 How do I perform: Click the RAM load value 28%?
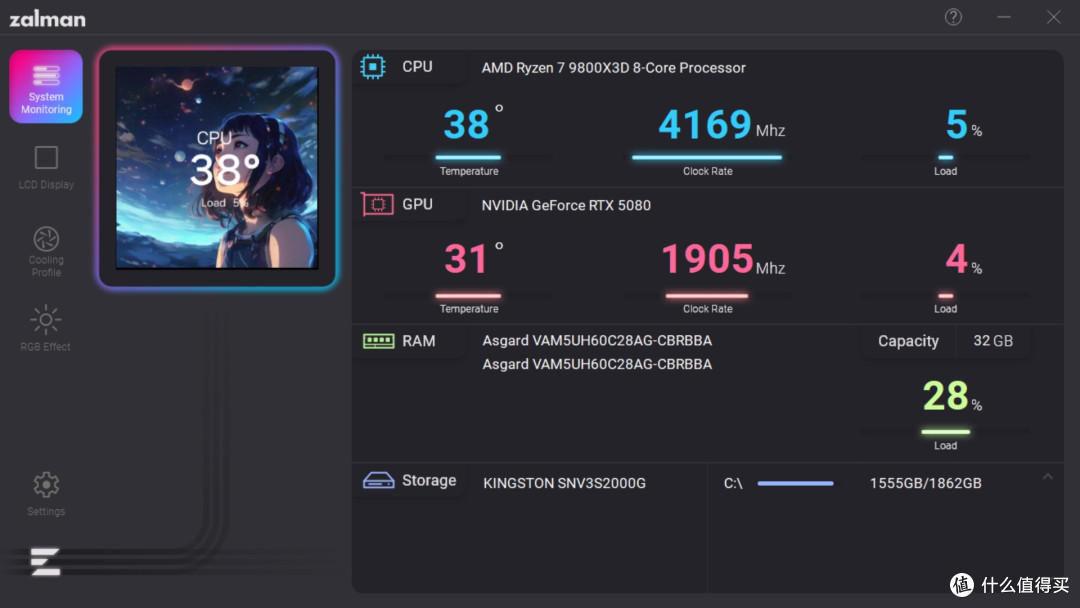(953, 396)
